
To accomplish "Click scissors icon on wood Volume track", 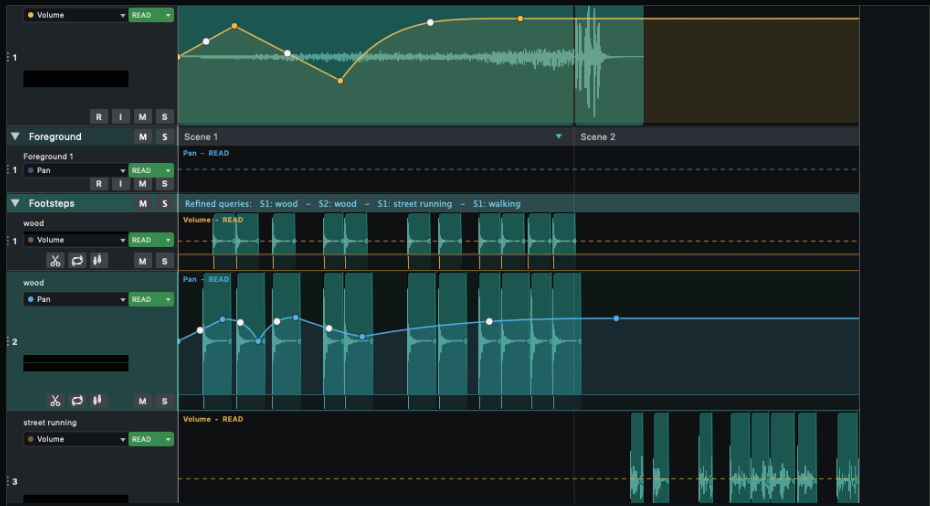I will click(55, 260).
